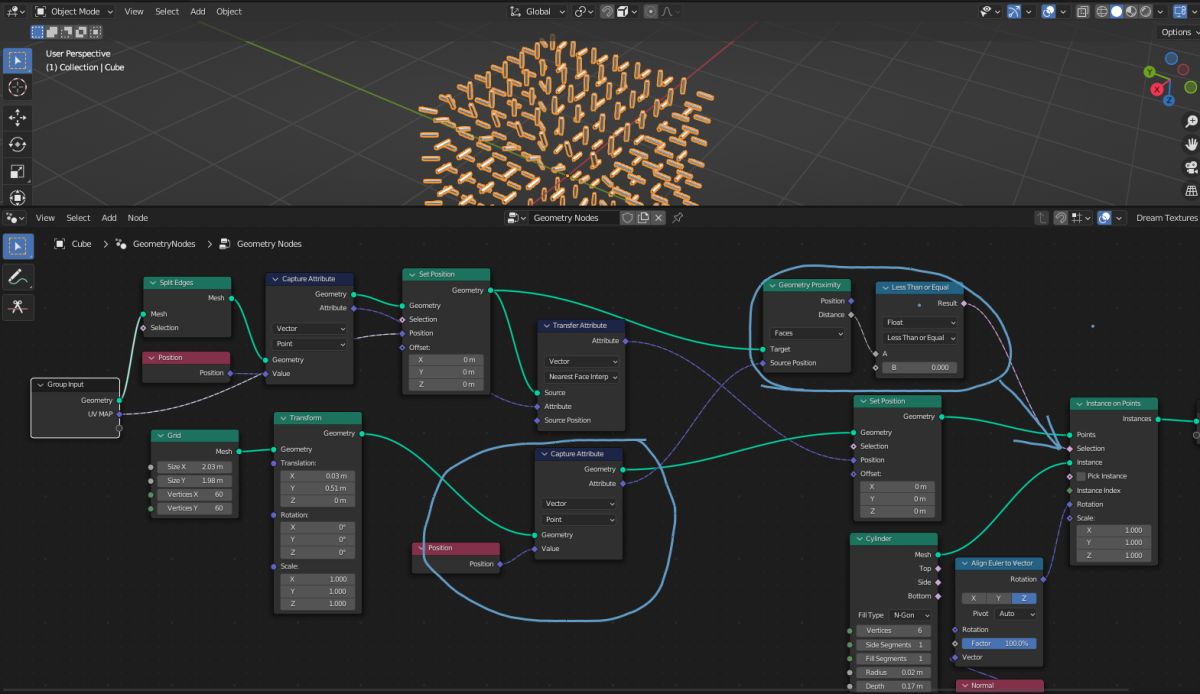
Task: Open Dream Textures panel tab
Action: coord(1166,217)
